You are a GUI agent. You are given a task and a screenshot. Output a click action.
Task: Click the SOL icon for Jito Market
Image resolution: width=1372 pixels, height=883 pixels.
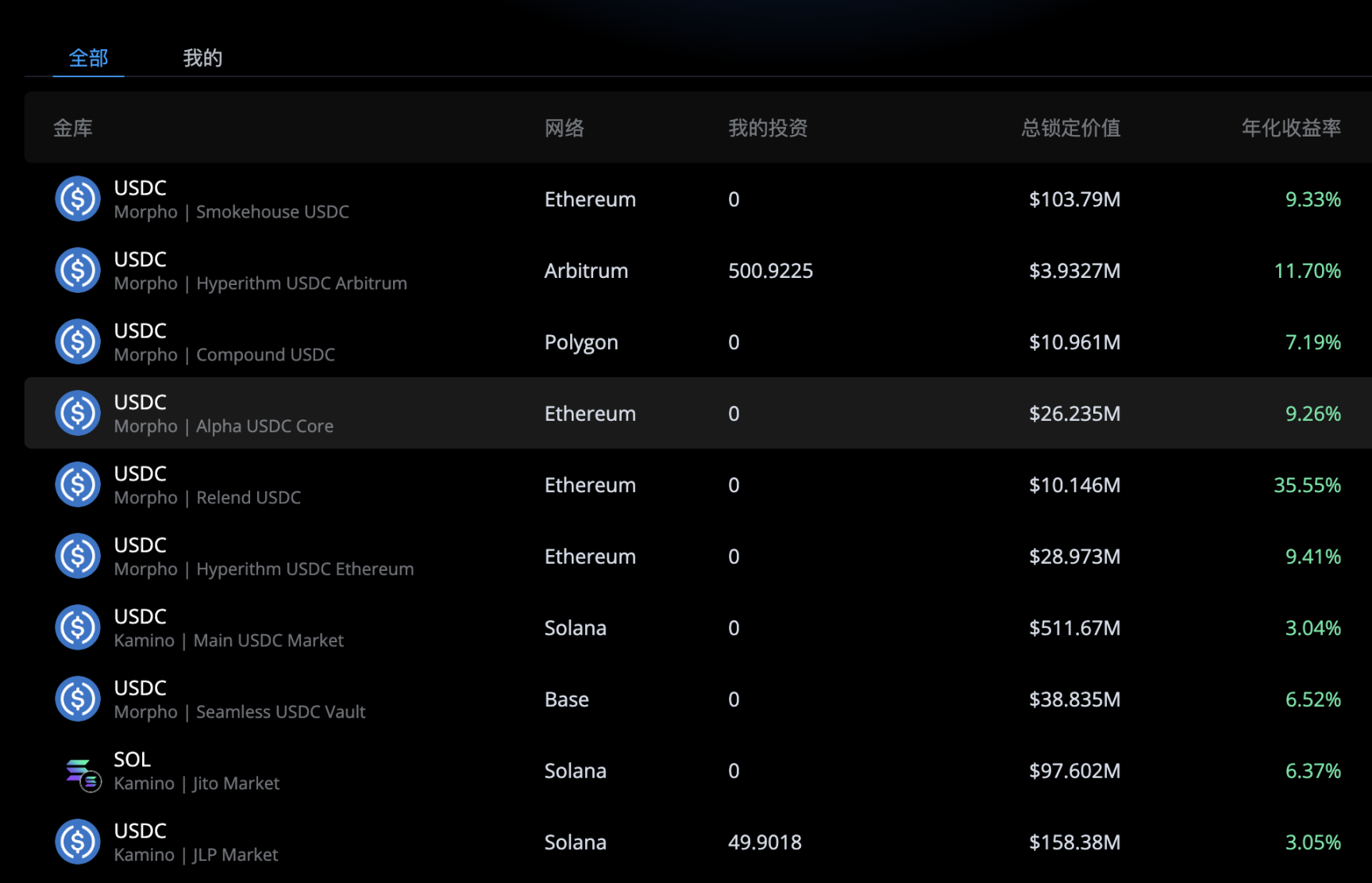pyautogui.click(x=82, y=773)
